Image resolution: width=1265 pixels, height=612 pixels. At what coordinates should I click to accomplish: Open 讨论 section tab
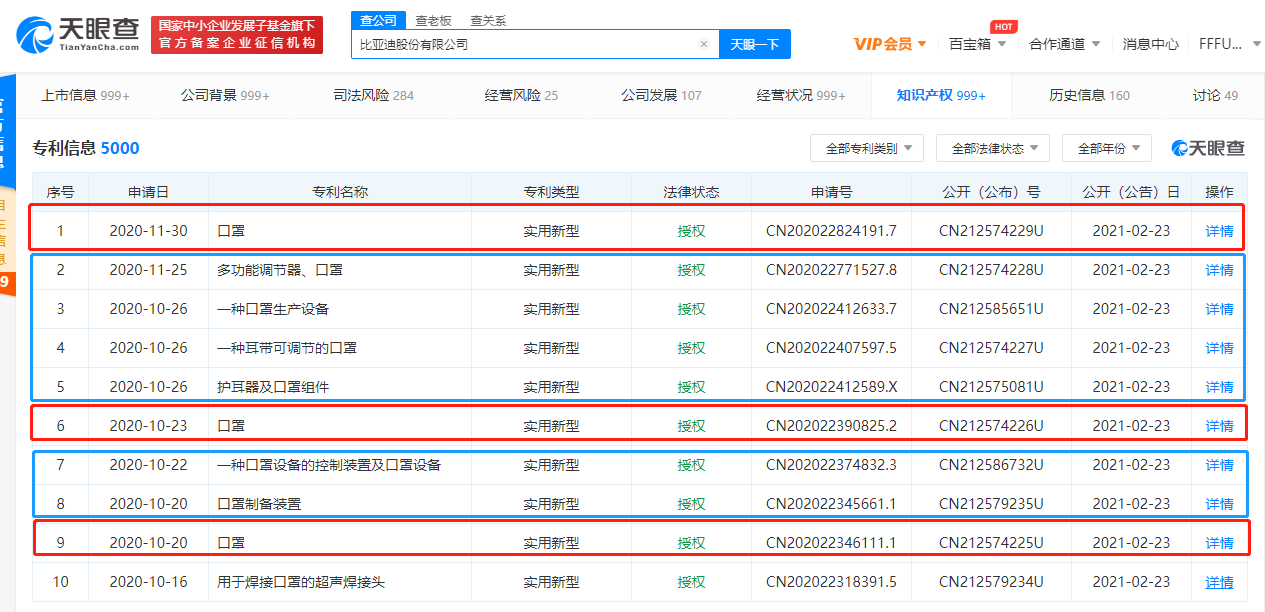1215,95
